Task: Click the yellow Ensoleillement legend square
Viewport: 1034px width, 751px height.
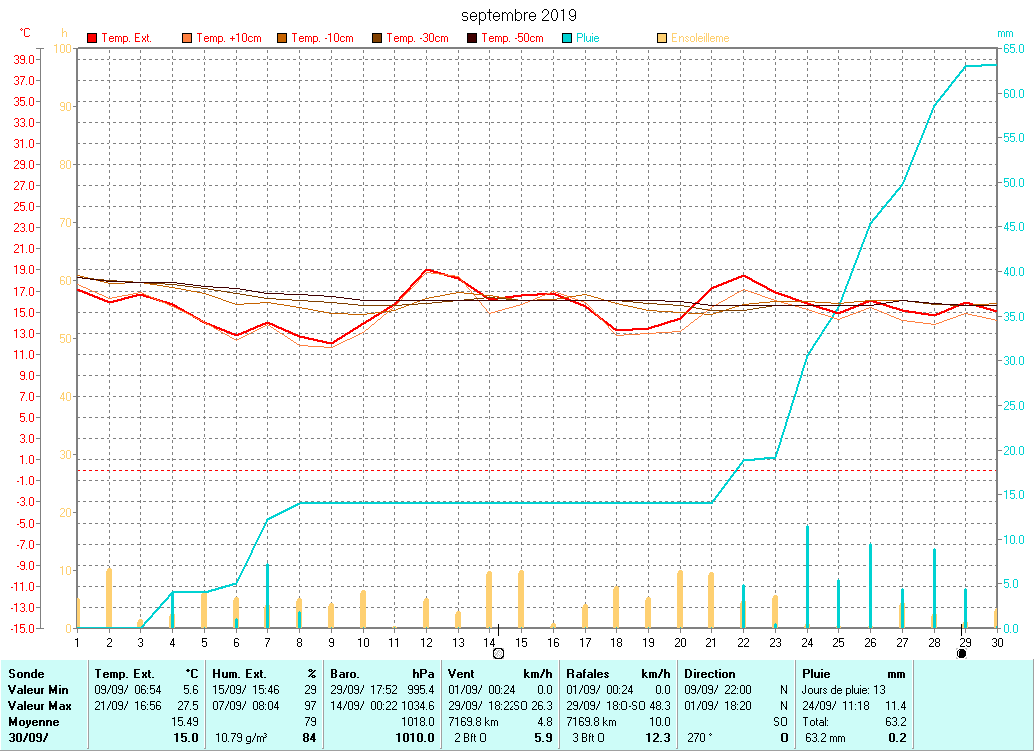Action: pos(662,38)
